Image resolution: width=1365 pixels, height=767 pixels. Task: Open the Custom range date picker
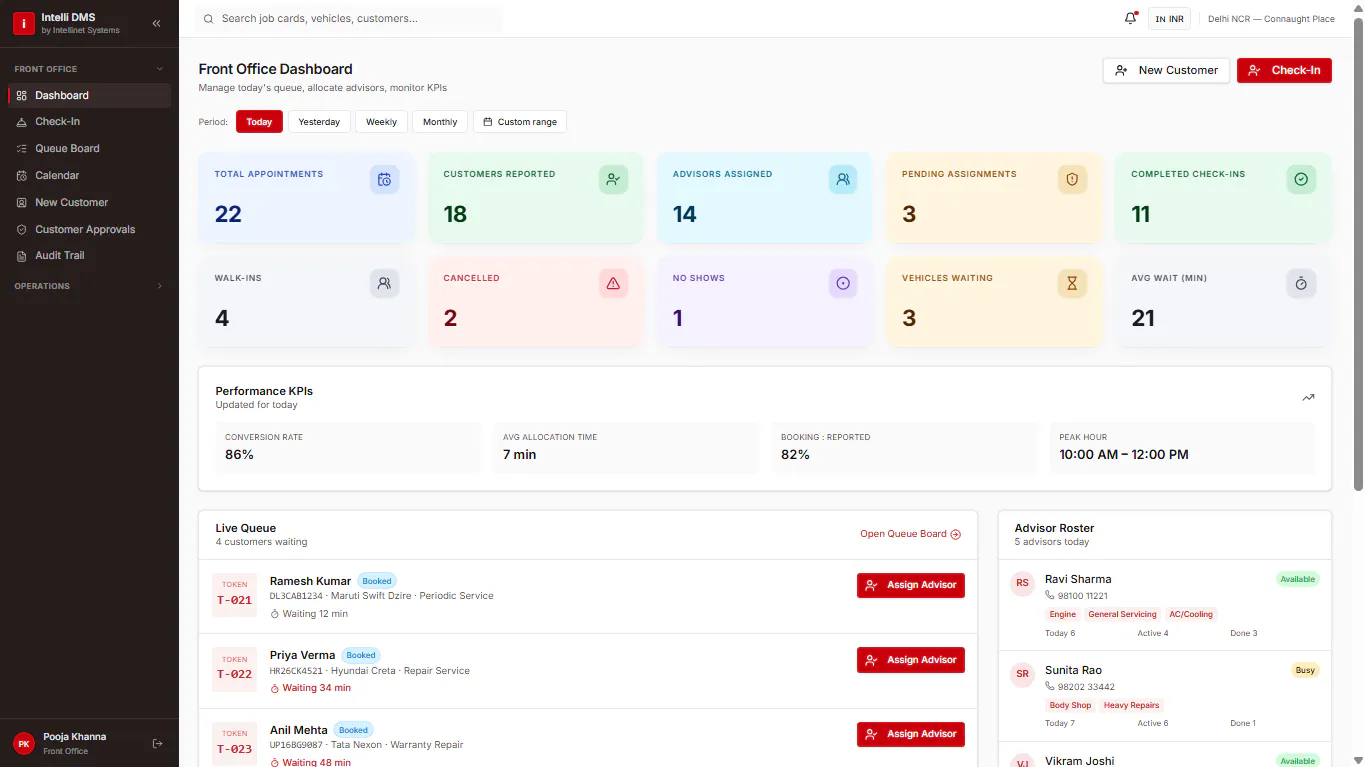click(520, 122)
